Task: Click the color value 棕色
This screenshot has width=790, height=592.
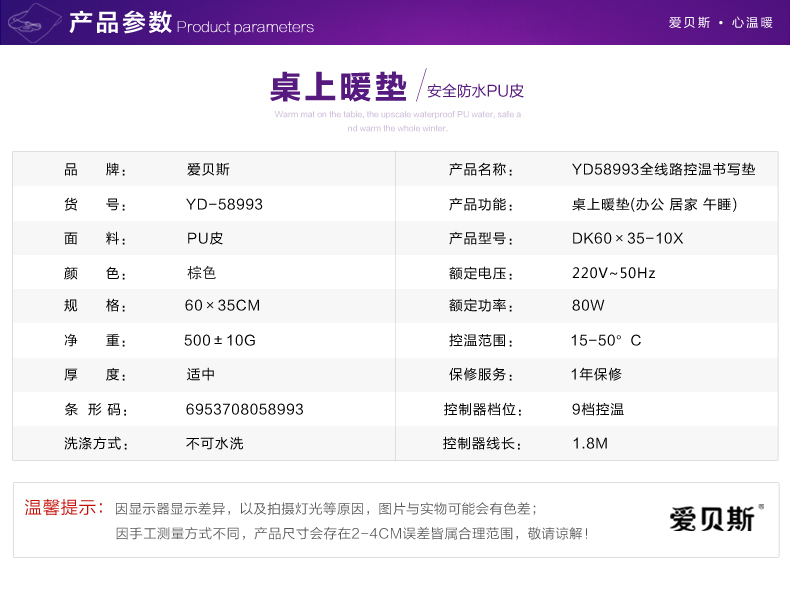Action: [202, 273]
